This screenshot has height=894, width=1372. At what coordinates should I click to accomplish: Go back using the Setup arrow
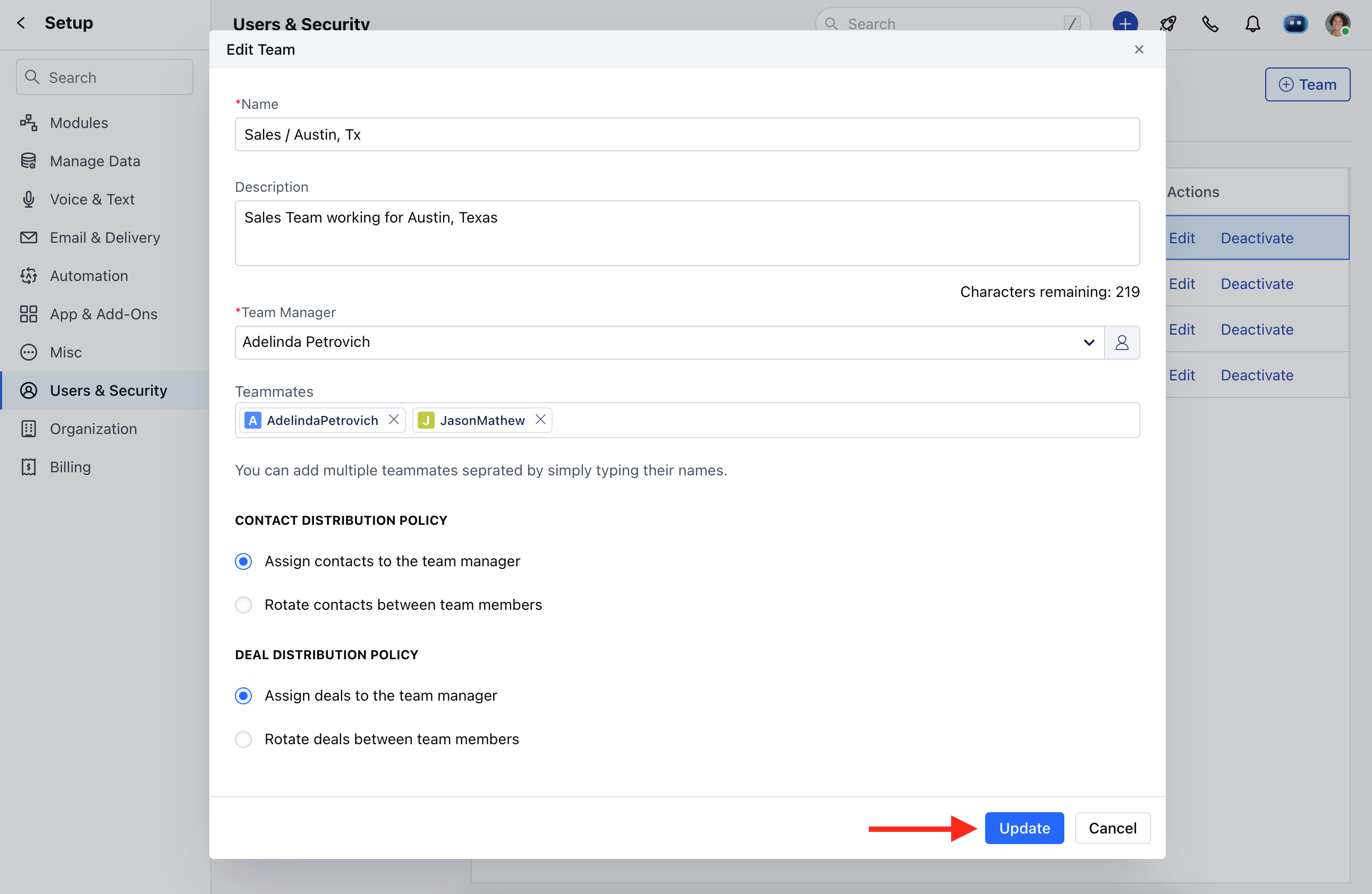[x=21, y=23]
